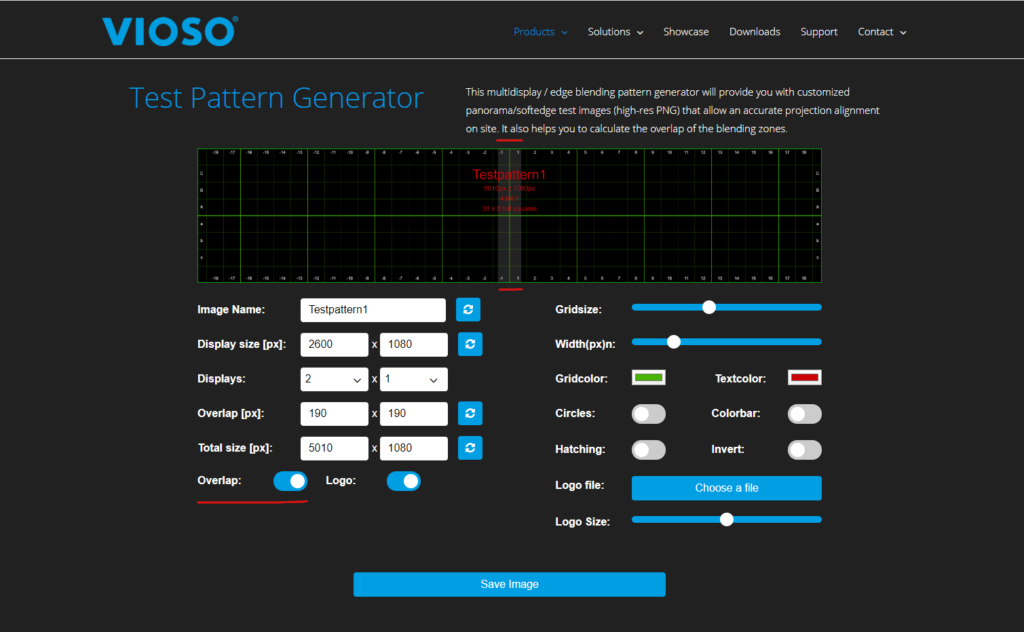The image size is (1024, 632).
Task: Turn on the Colorbar switch
Action: (805, 414)
